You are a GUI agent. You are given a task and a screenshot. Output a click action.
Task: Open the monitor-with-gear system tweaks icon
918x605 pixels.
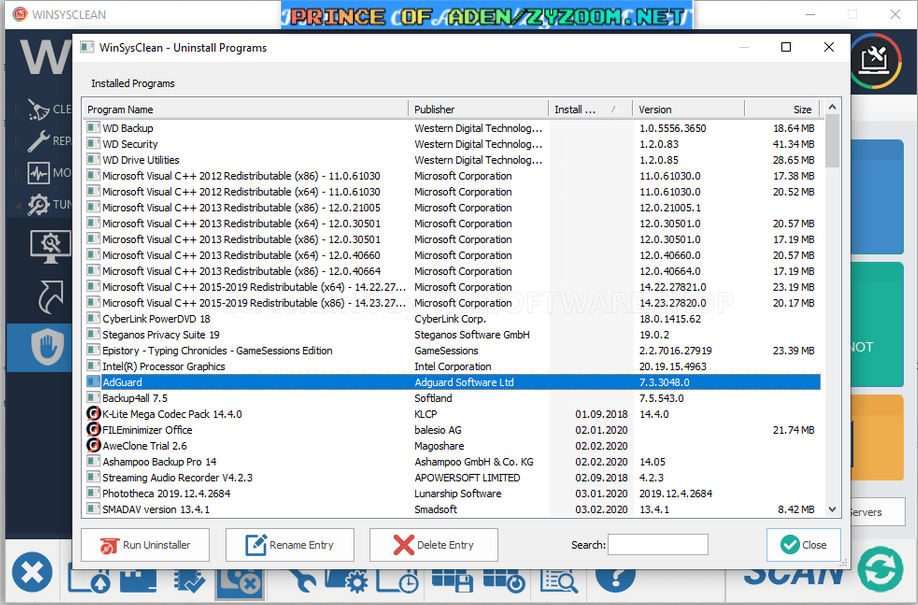click(50, 247)
